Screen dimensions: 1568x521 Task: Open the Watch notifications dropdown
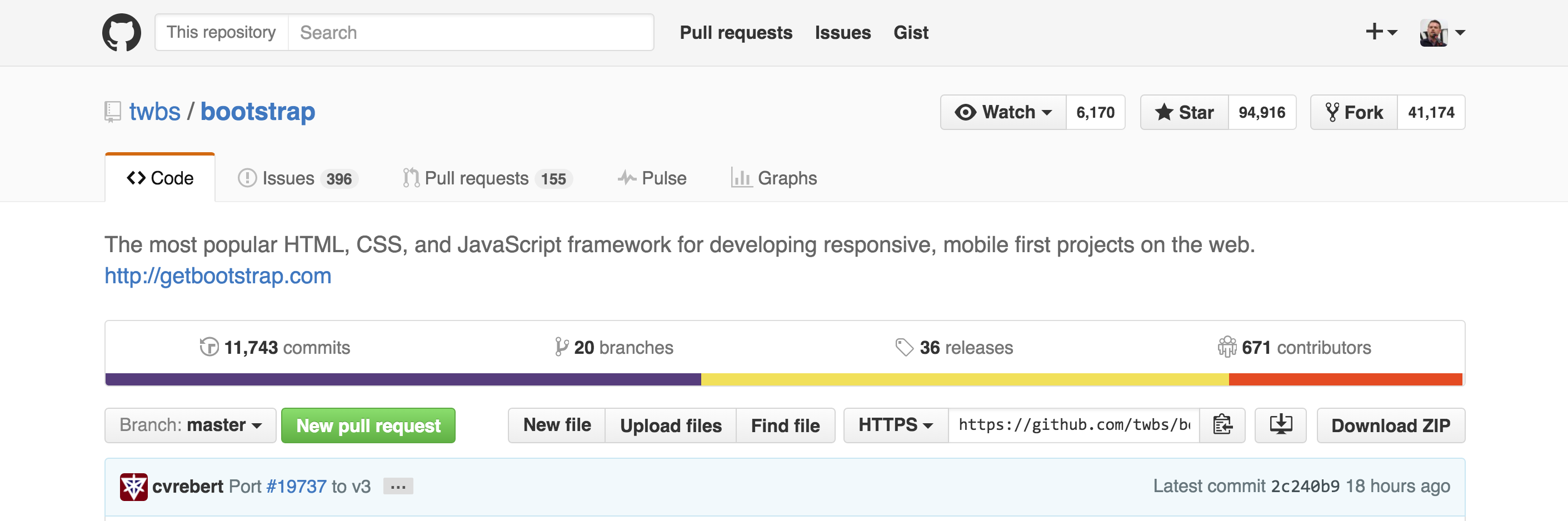1003,112
